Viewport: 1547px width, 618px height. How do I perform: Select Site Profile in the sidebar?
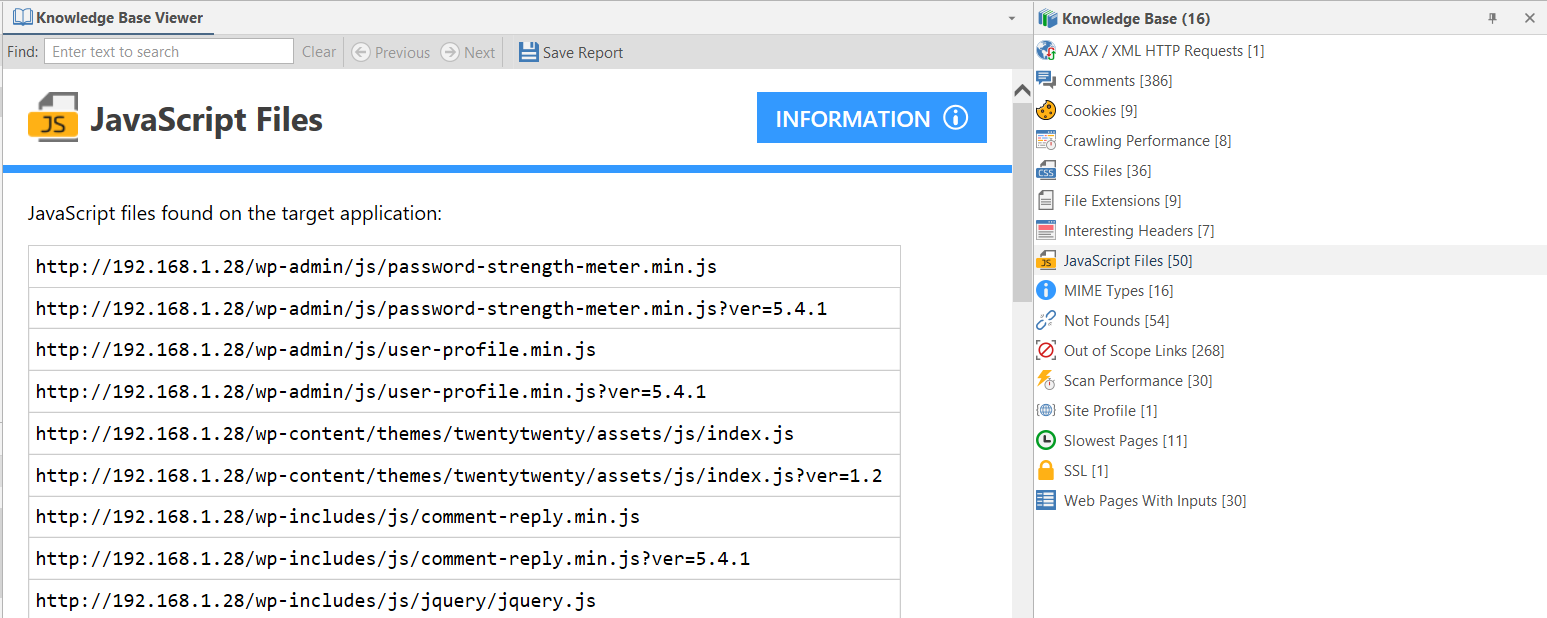click(1045, 410)
